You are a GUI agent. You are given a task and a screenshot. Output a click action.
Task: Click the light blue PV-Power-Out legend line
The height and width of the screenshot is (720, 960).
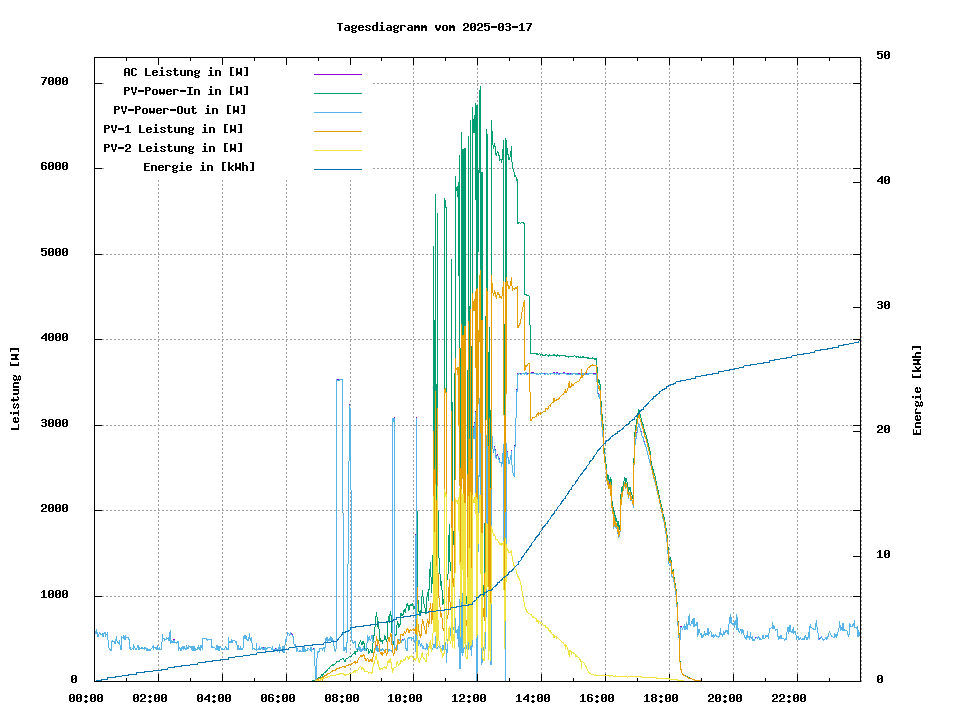point(337,112)
